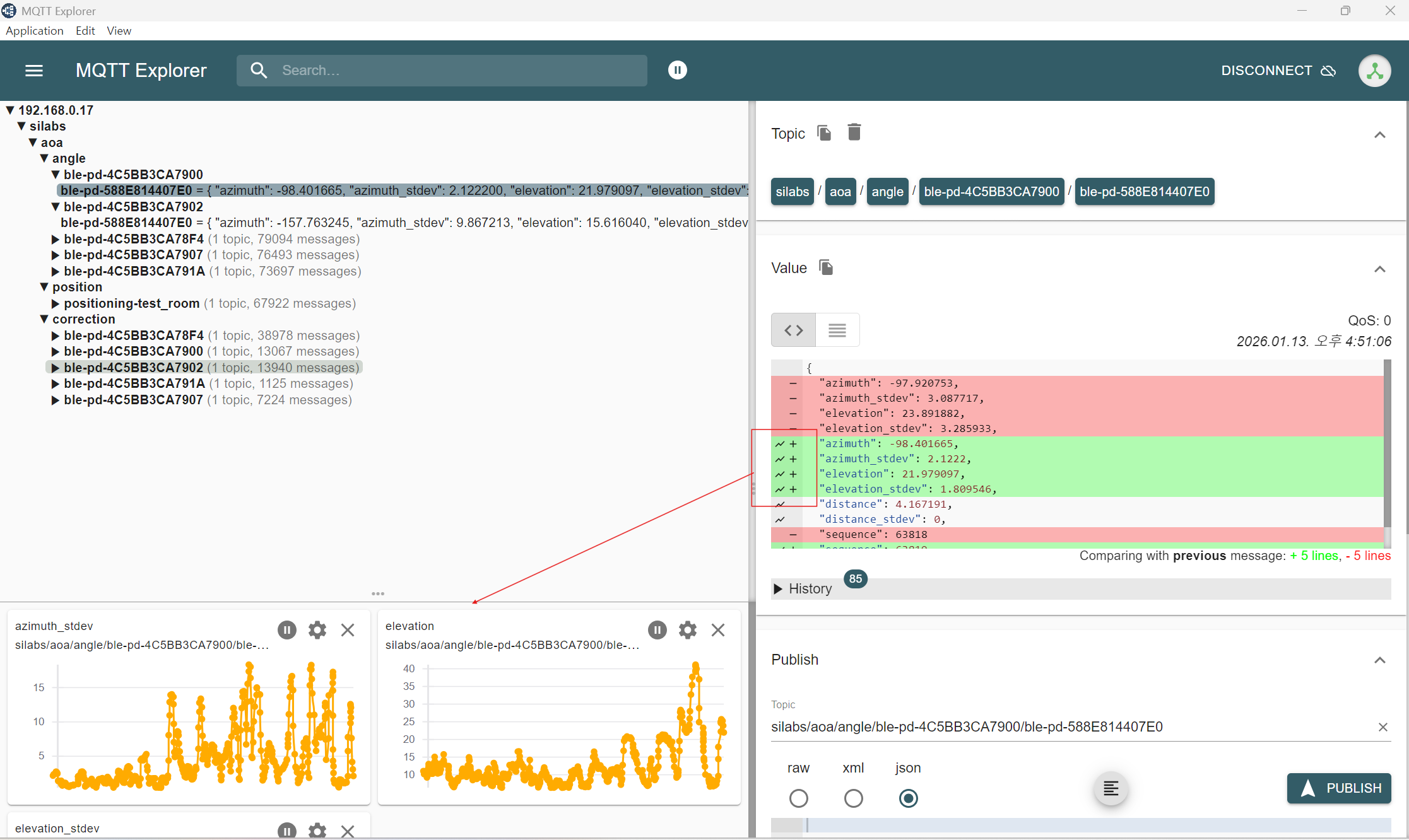Add azimuth_stdev value to chart panel

[780, 459]
